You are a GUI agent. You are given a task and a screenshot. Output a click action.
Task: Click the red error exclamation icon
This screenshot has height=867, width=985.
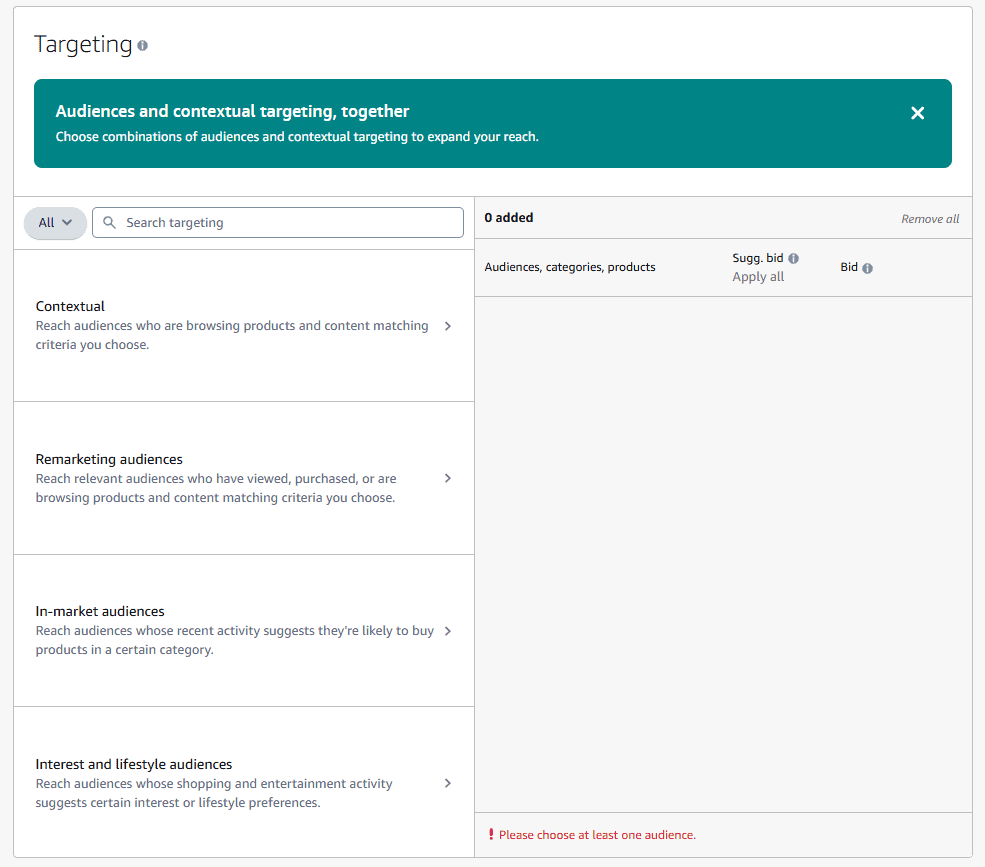pyautogui.click(x=491, y=834)
